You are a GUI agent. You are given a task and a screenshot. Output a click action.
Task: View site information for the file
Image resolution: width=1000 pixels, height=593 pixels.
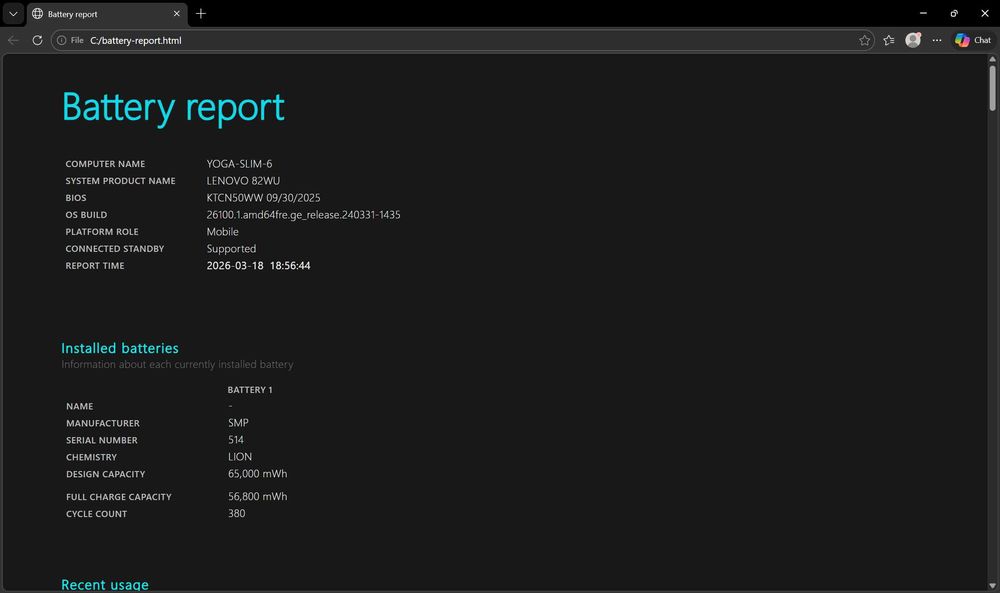[x=70, y=40]
